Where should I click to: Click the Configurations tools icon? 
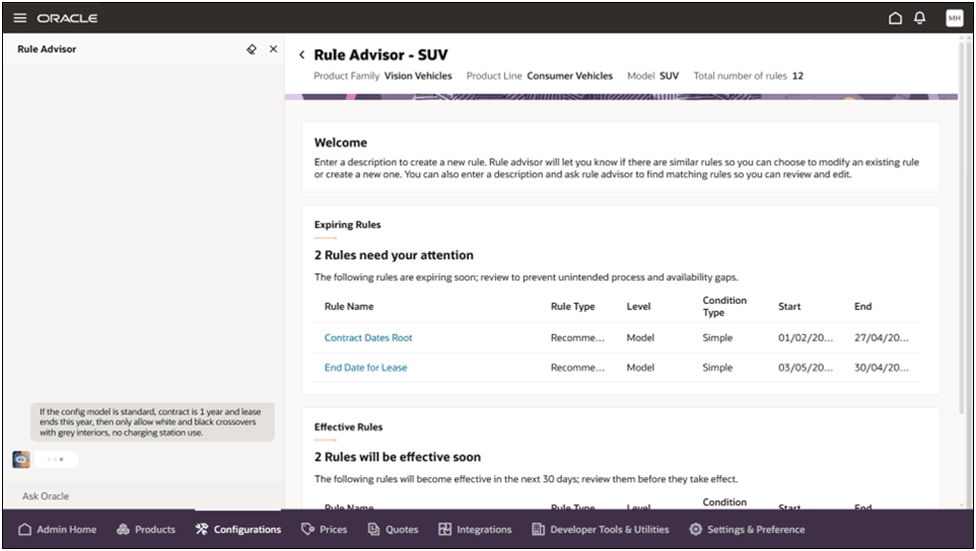(202, 529)
